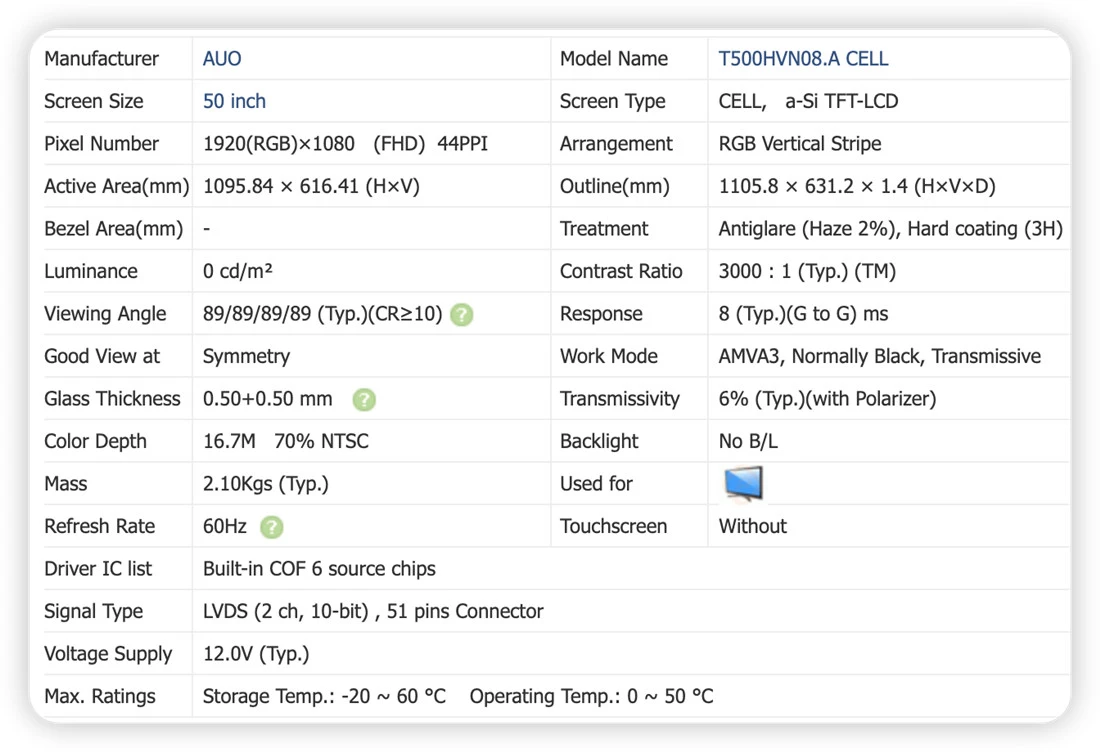Image resolution: width=1100 pixels, height=752 pixels.
Task: Click the help icon beside Viewing Angle value
Action: click(462, 314)
